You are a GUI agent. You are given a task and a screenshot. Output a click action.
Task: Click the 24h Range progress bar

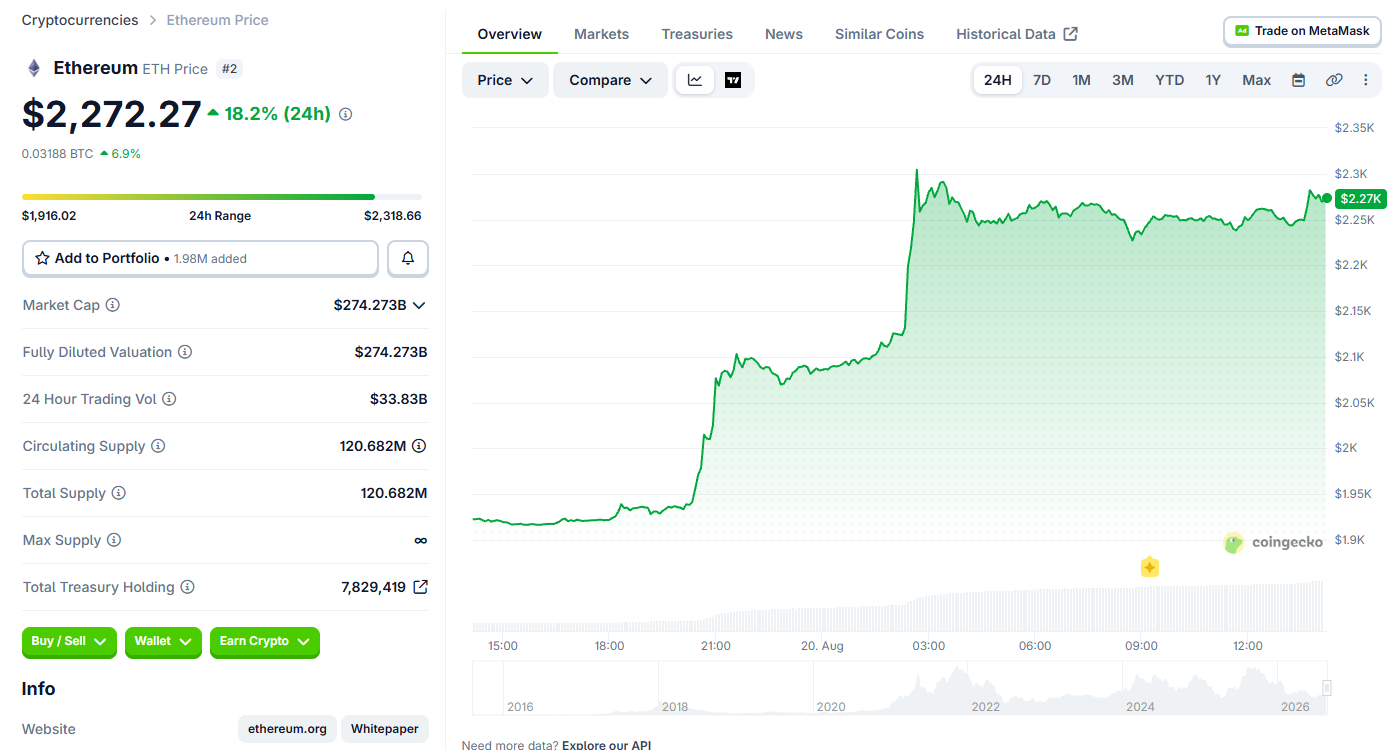(222, 197)
